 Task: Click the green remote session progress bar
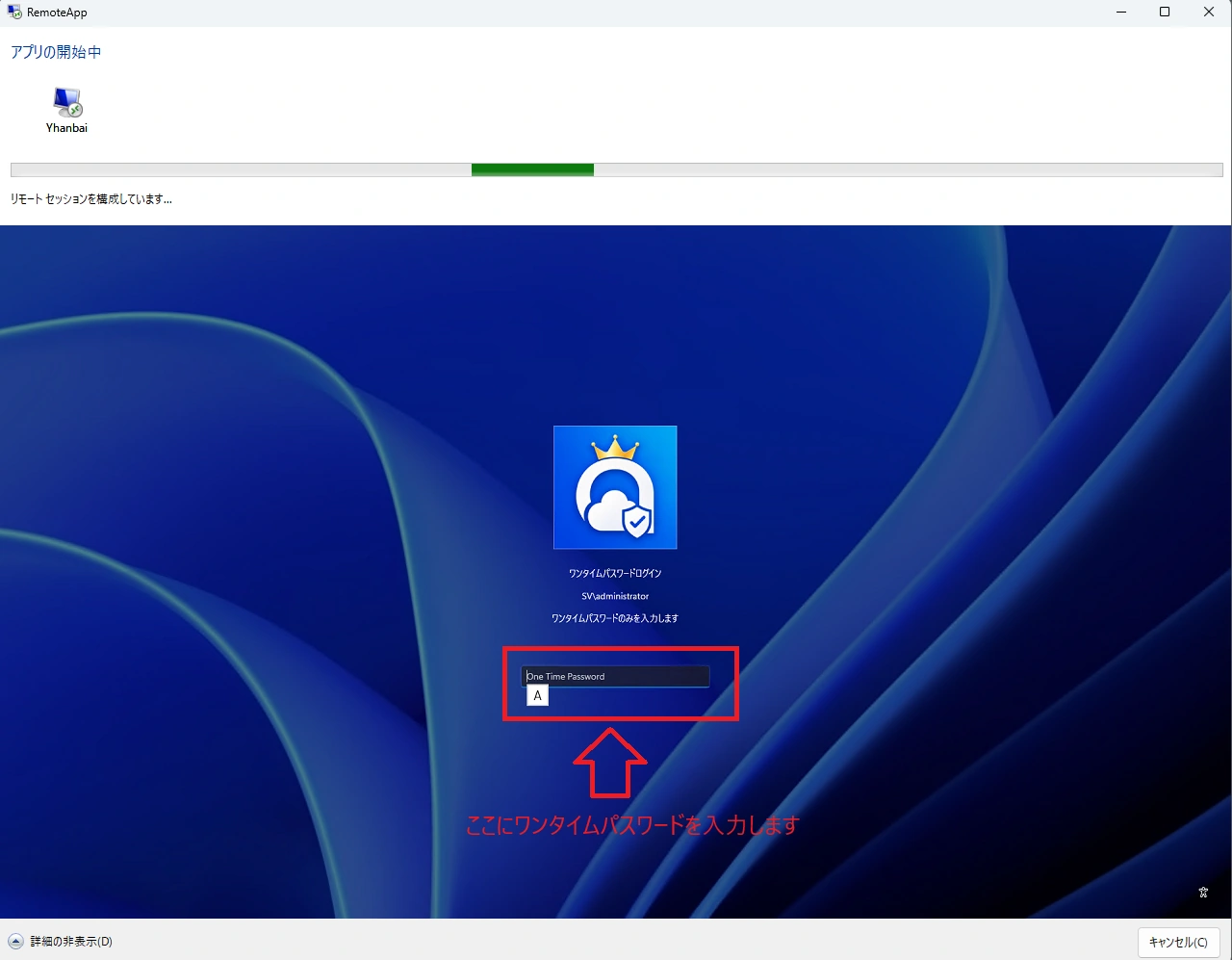click(616, 170)
